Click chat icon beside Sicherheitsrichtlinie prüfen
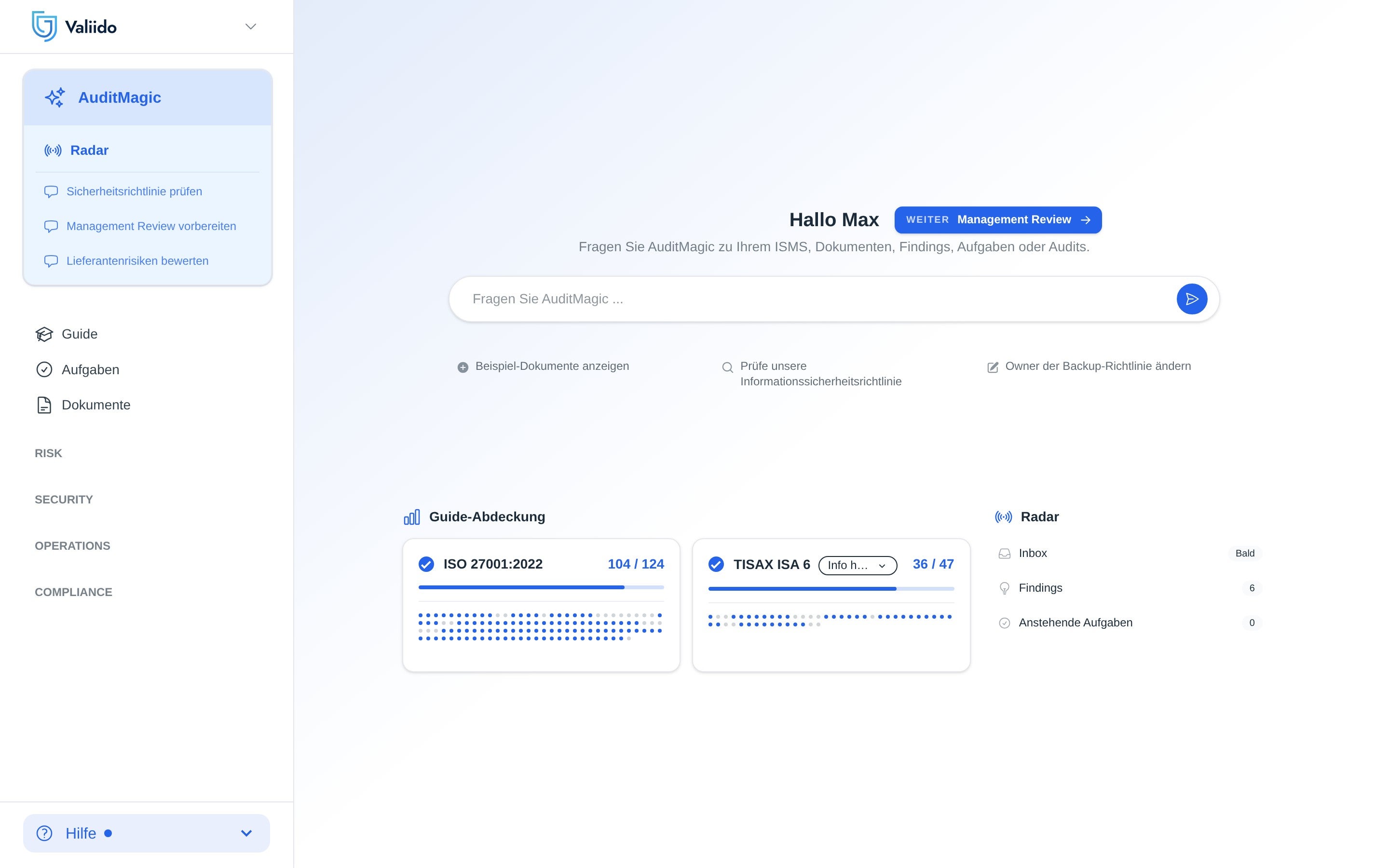The image size is (1389, 868). [x=51, y=192]
